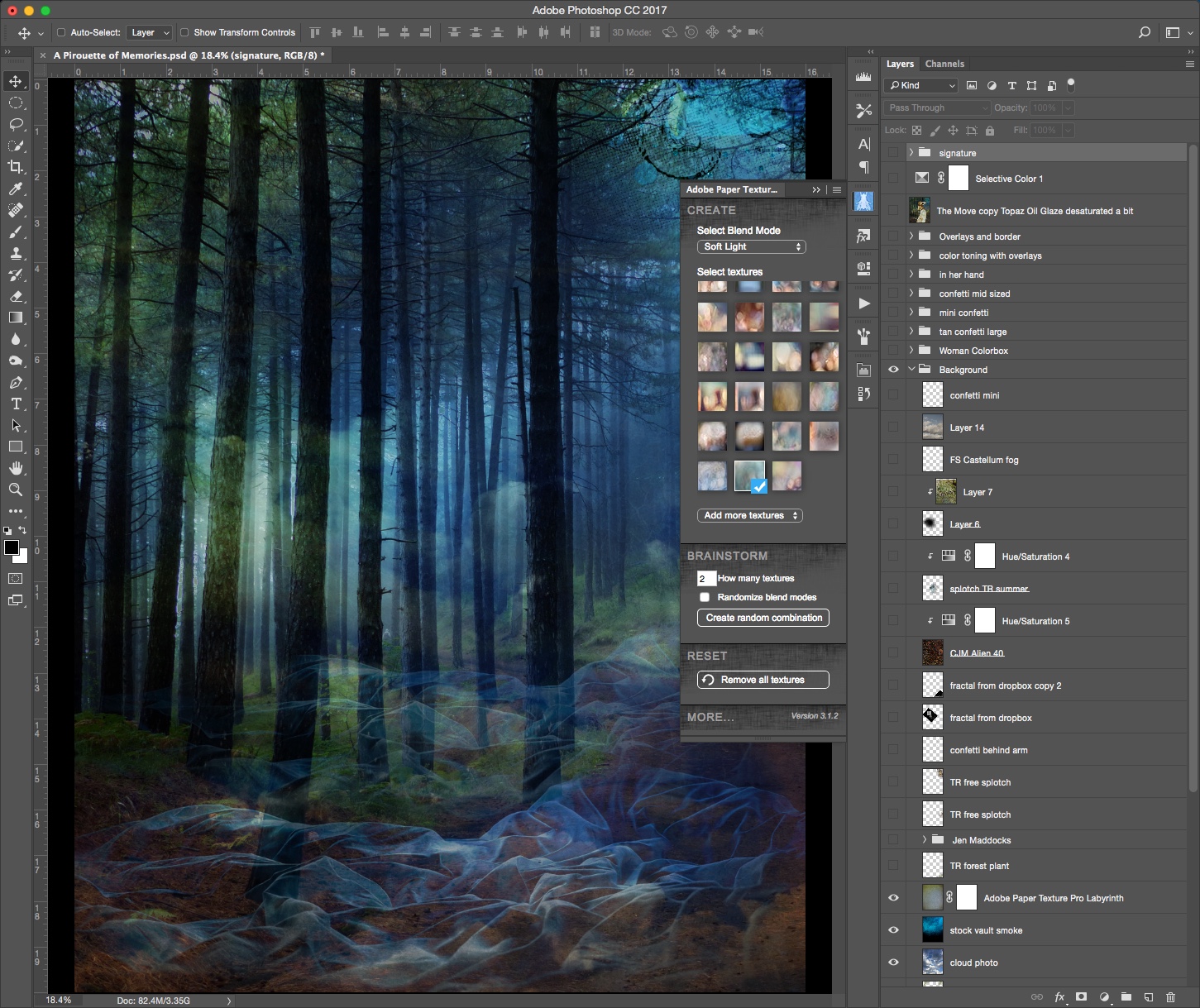Open the Add more textures dropdown
This screenshot has width=1200, height=1008.
(750, 515)
